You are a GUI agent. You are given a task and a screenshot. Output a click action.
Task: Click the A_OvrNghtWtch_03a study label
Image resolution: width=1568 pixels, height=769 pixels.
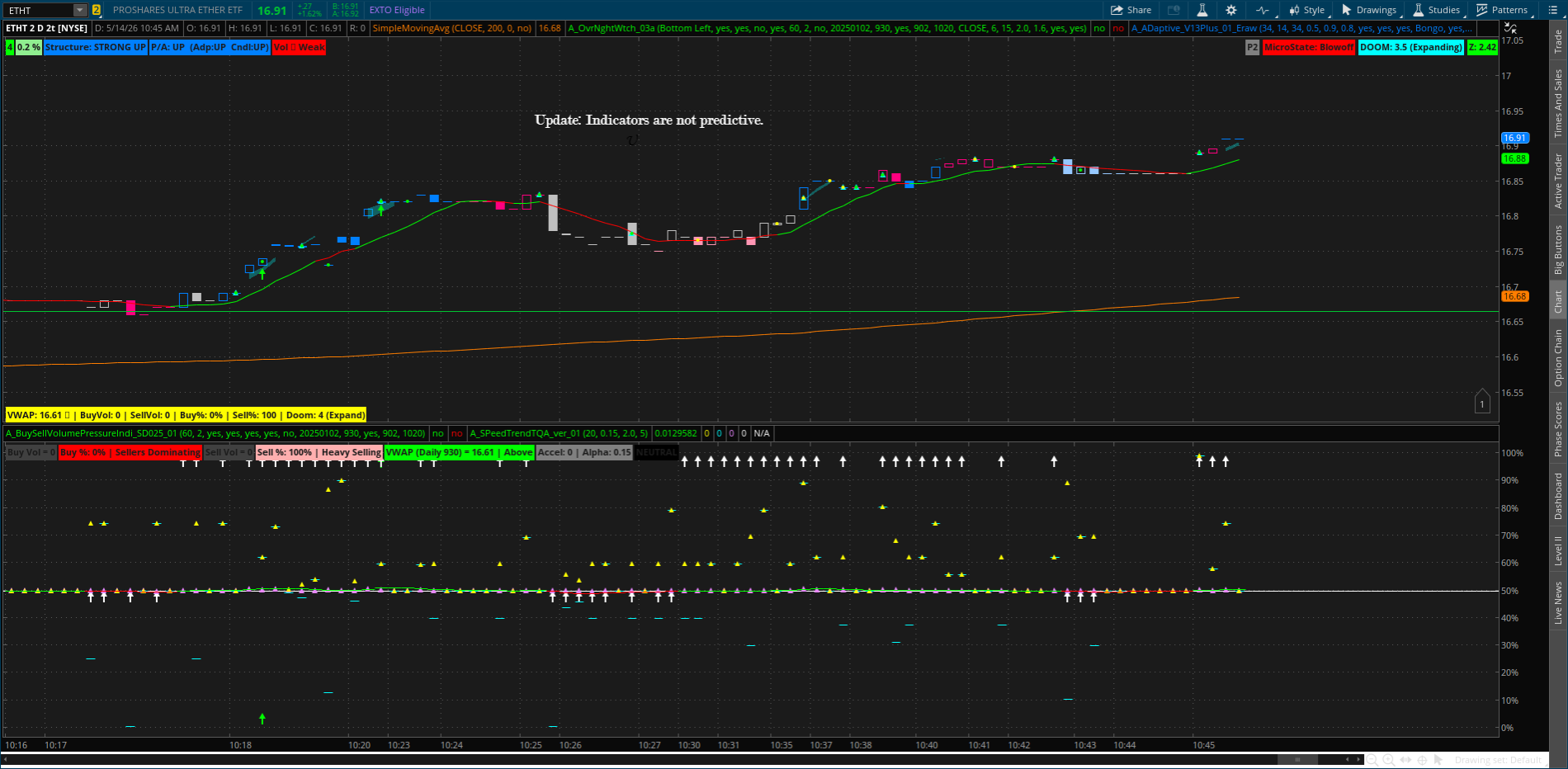[828, 28]
